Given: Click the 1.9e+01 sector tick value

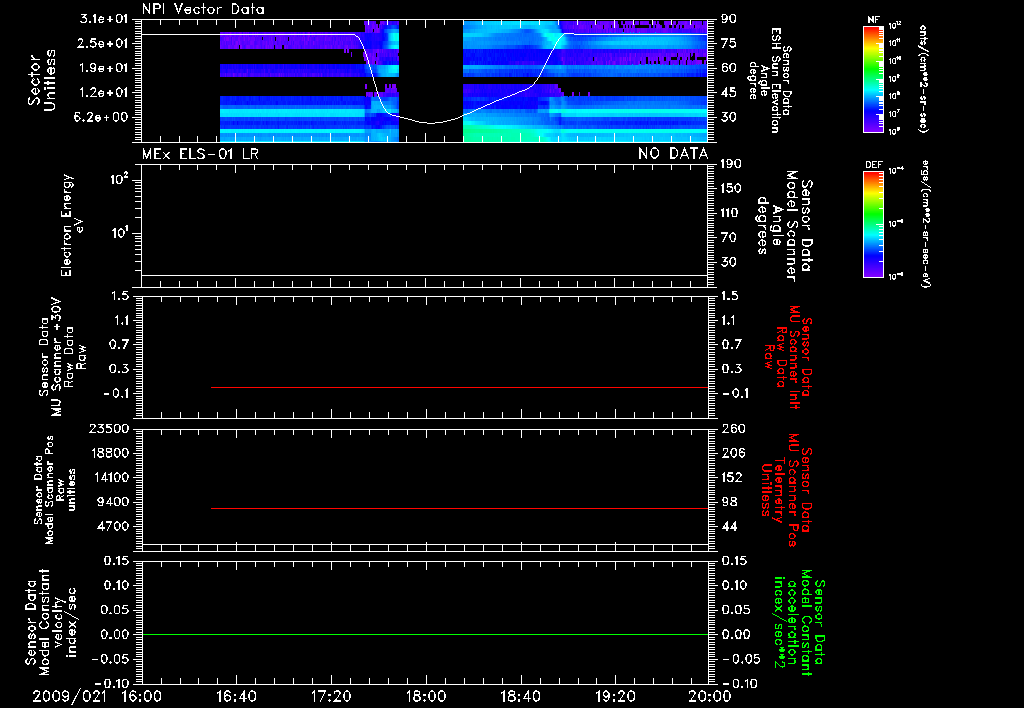Looking at the screenshot, I should tap(104, 68).
